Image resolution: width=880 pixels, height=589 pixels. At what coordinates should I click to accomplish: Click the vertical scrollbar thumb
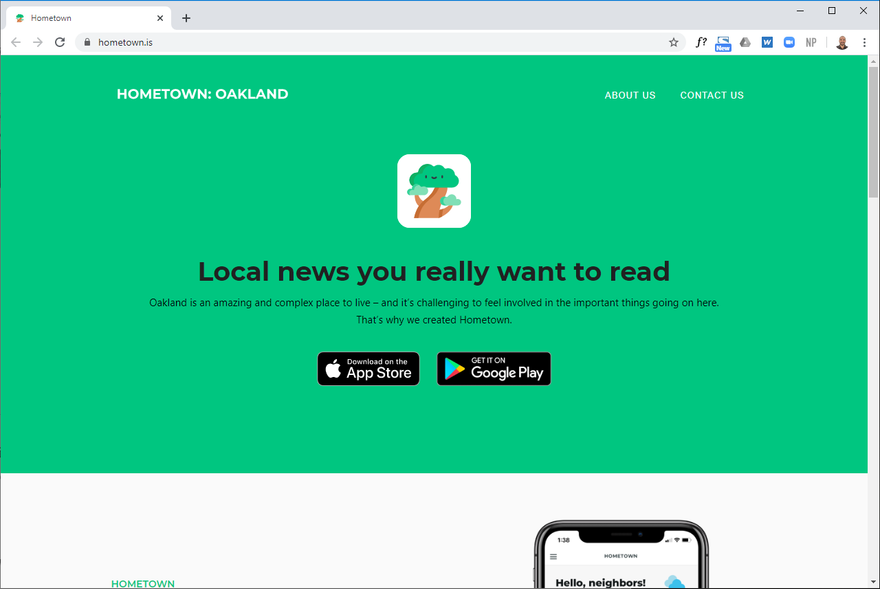[873, 132]
